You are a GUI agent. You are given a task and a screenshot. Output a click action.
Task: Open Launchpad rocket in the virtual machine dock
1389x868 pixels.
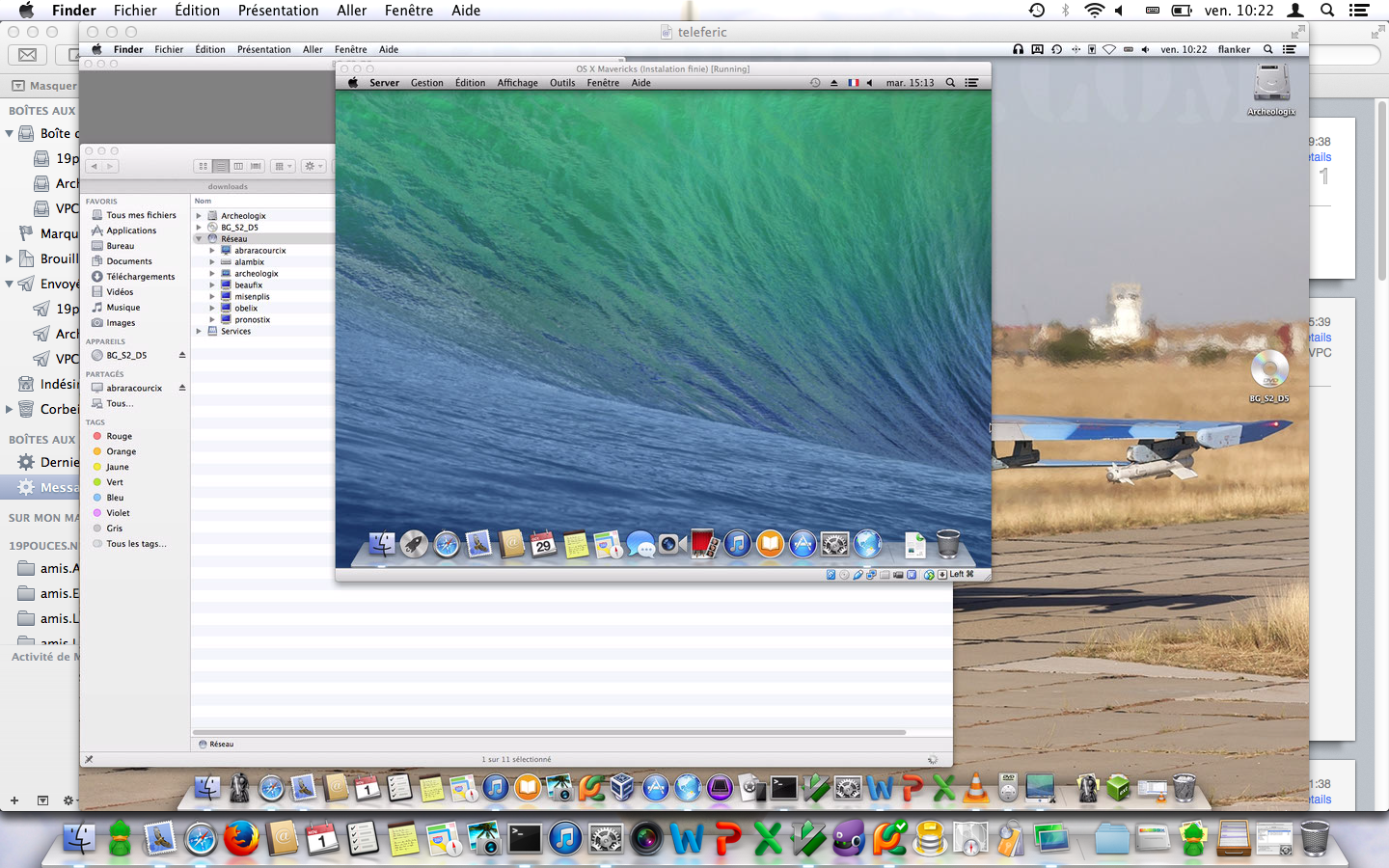tap(414, 545)
